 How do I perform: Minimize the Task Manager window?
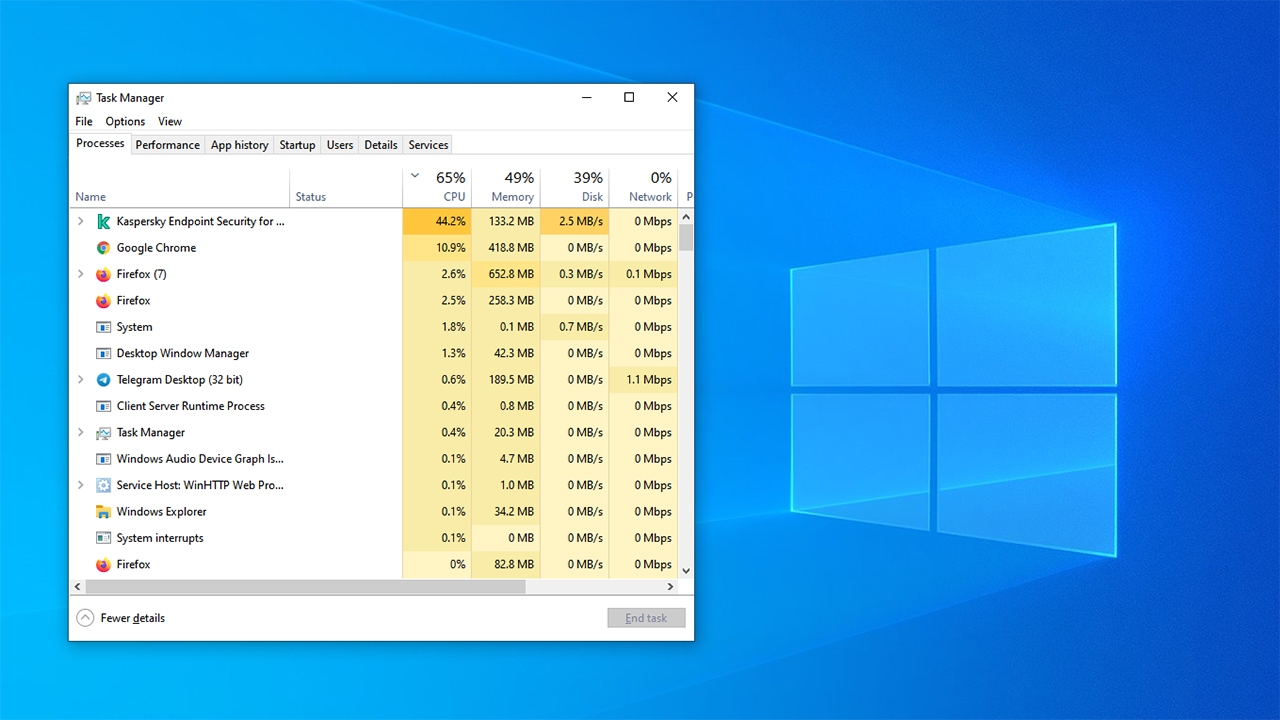[x=586, y=97]
